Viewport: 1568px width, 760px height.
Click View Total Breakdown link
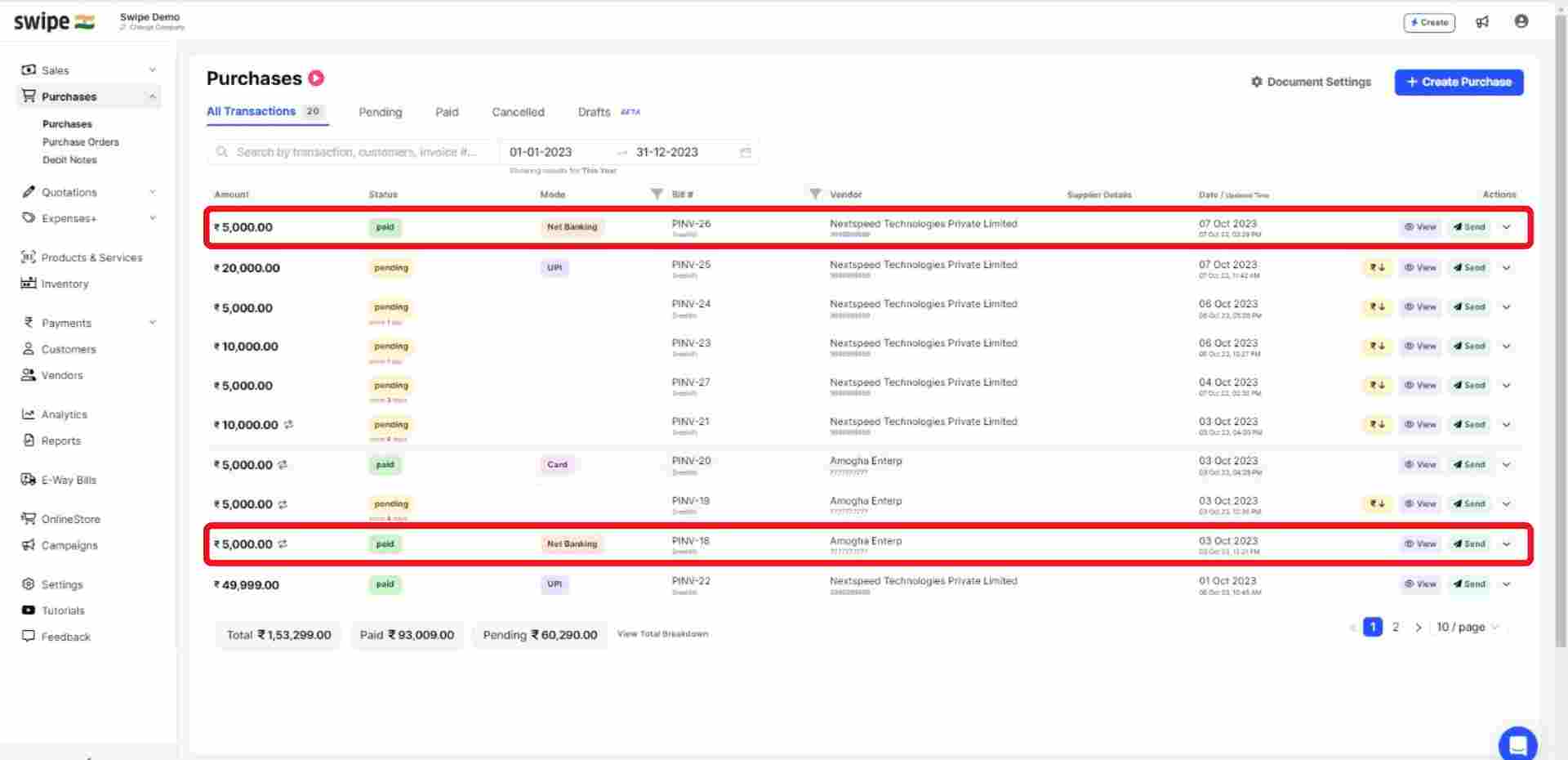tap(662, 634)
